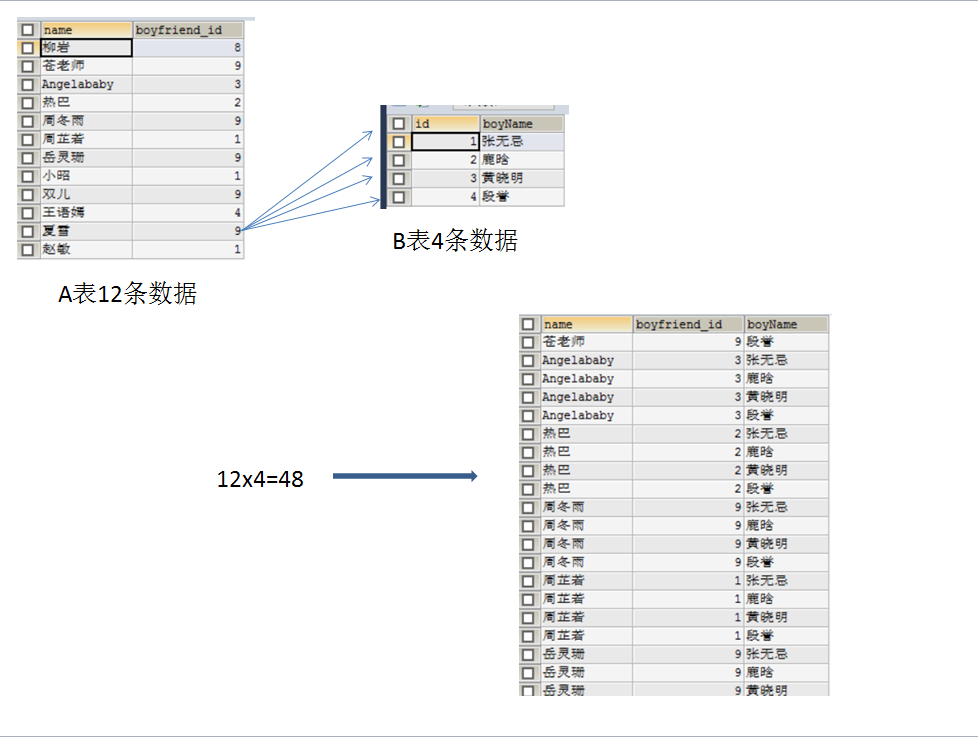The height and width of the screenshot is (737, 978).
Task: Check the 热巴 row box in table A
Action: click(x=27, y=103)
